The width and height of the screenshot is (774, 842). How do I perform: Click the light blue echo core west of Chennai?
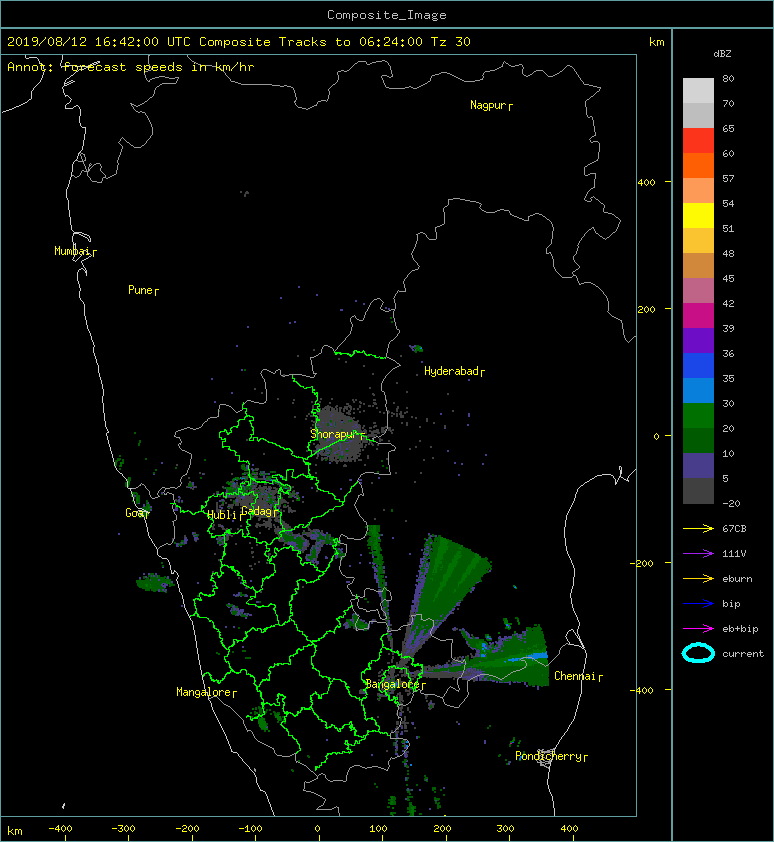(x=528, y=657)
